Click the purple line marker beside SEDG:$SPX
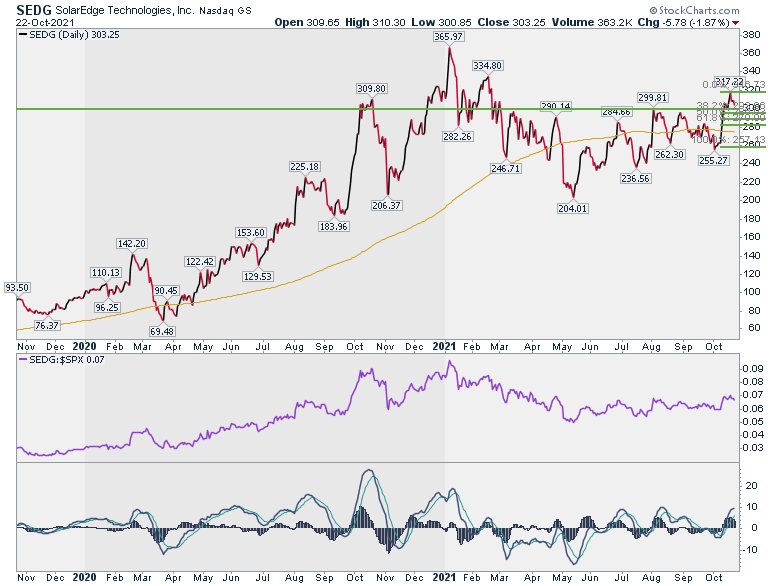 (23, 360)
